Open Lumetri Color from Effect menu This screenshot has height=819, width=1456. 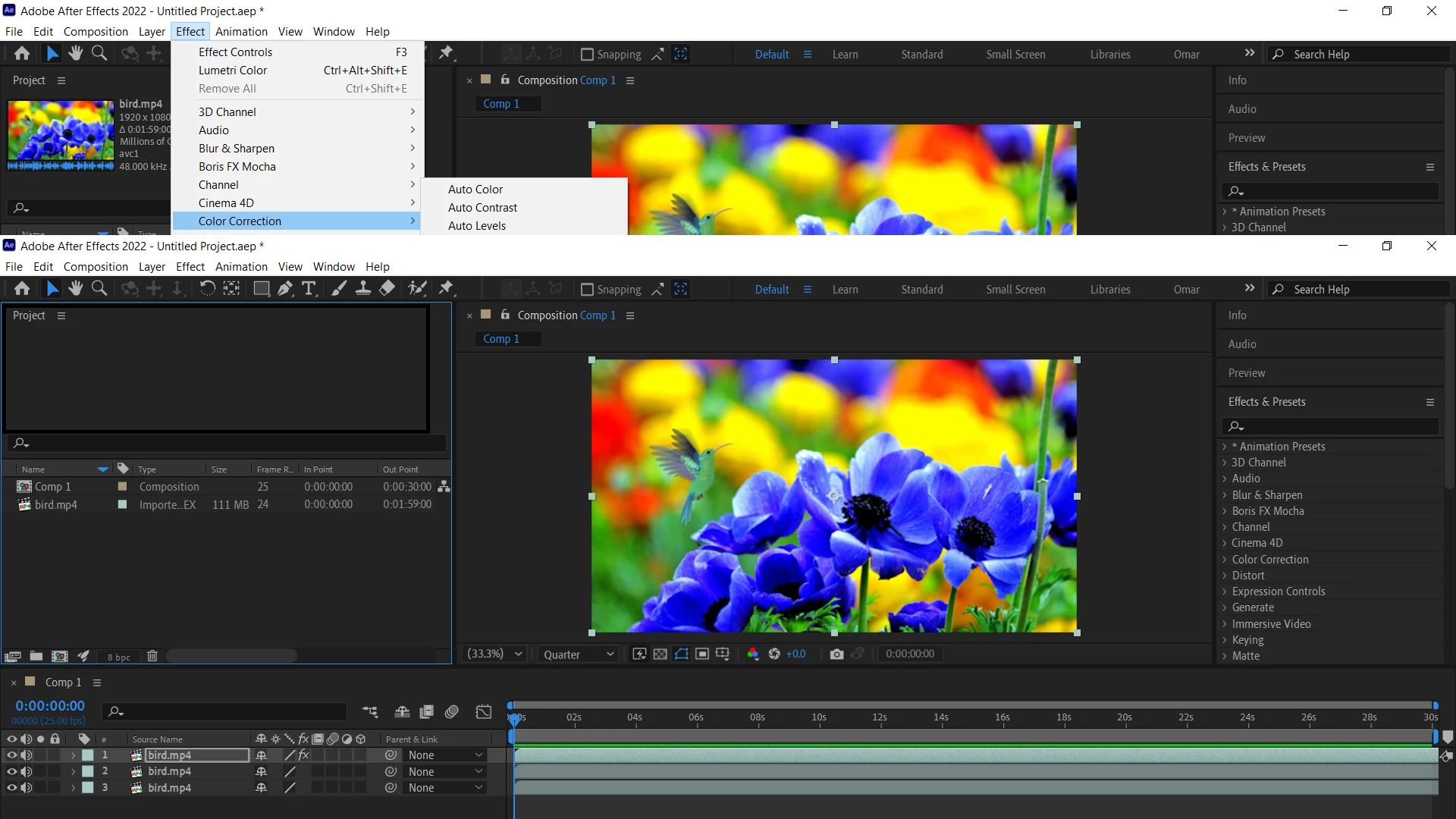pos(233,71)
